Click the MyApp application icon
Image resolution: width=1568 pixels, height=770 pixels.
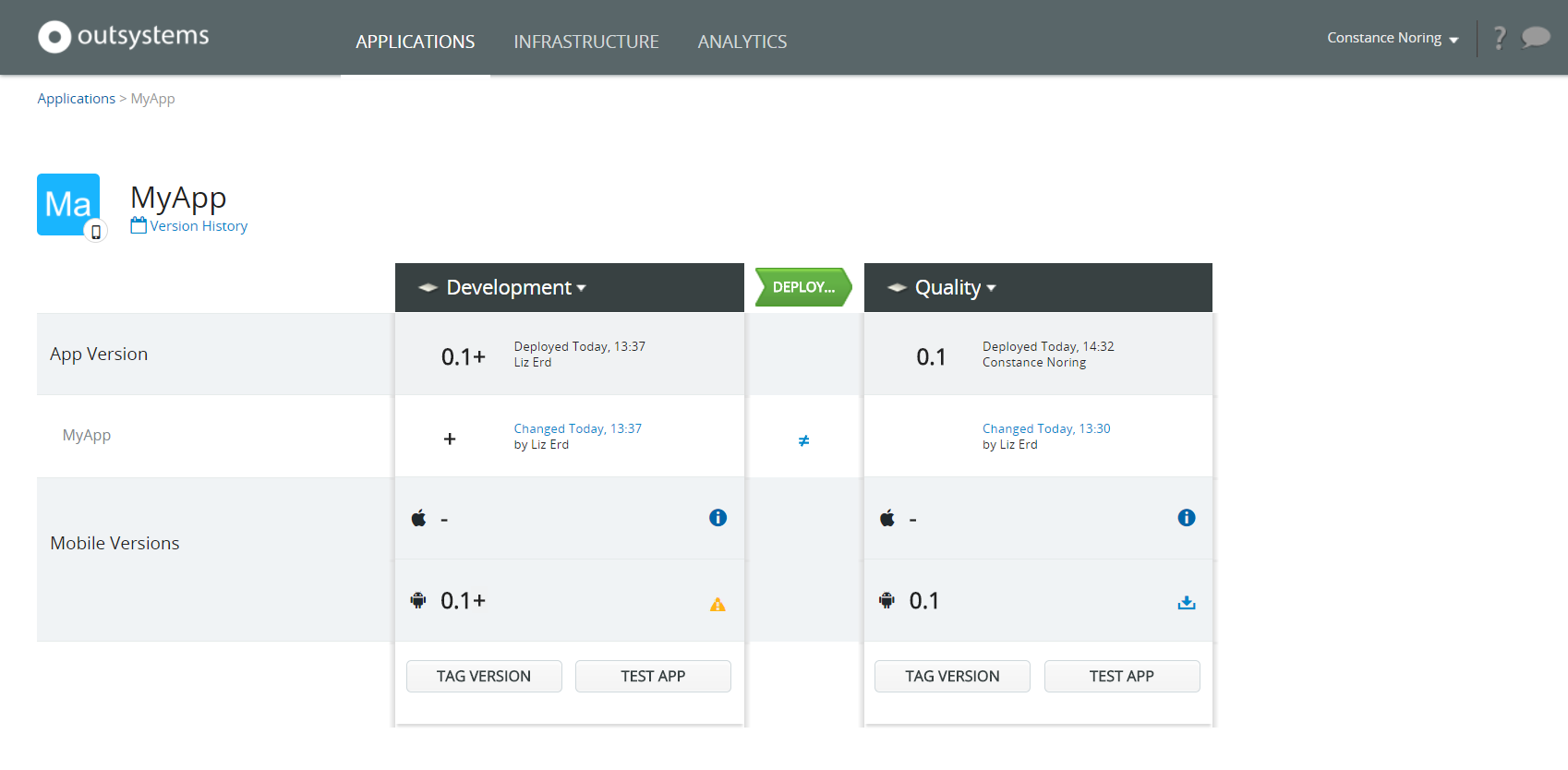[68, 205]
